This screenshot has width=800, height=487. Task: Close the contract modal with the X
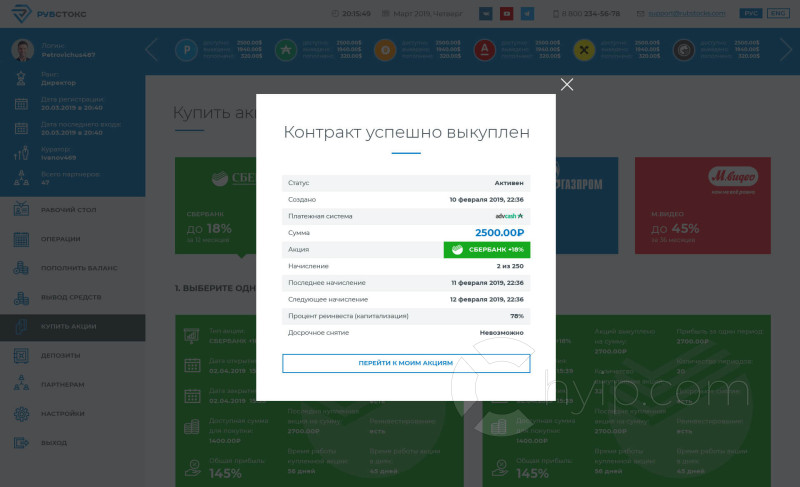click(567, 85)
